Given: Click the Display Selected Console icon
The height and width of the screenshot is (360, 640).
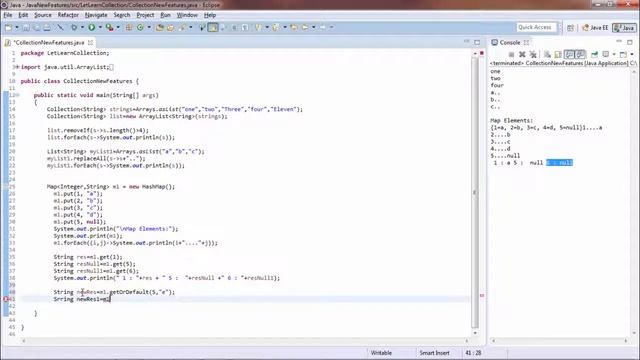Looking at the screenshot, I should coord(606,54).
